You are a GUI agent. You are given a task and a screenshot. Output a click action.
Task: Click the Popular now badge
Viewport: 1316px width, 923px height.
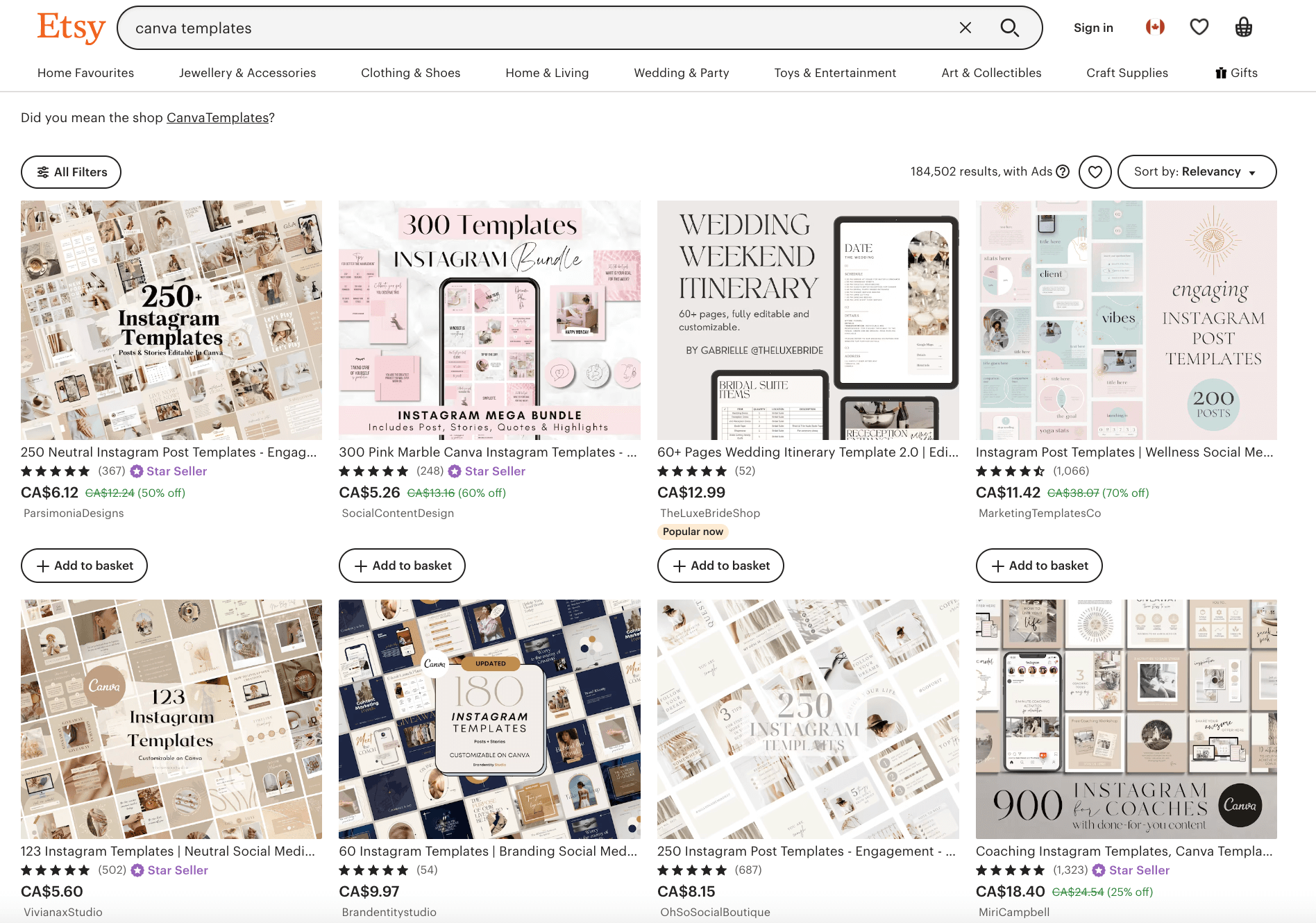693,532
